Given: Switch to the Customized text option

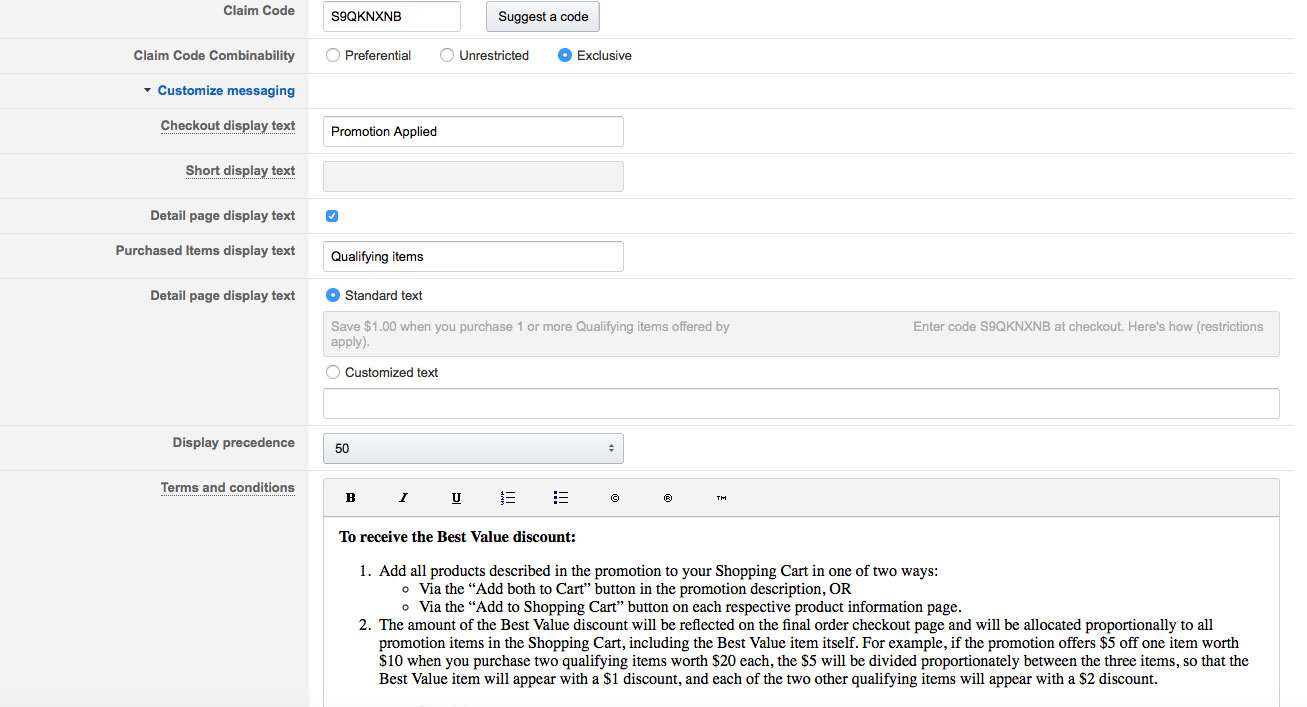Looking at the screenshot, I should pyautogui.click(x=333, y=373).
